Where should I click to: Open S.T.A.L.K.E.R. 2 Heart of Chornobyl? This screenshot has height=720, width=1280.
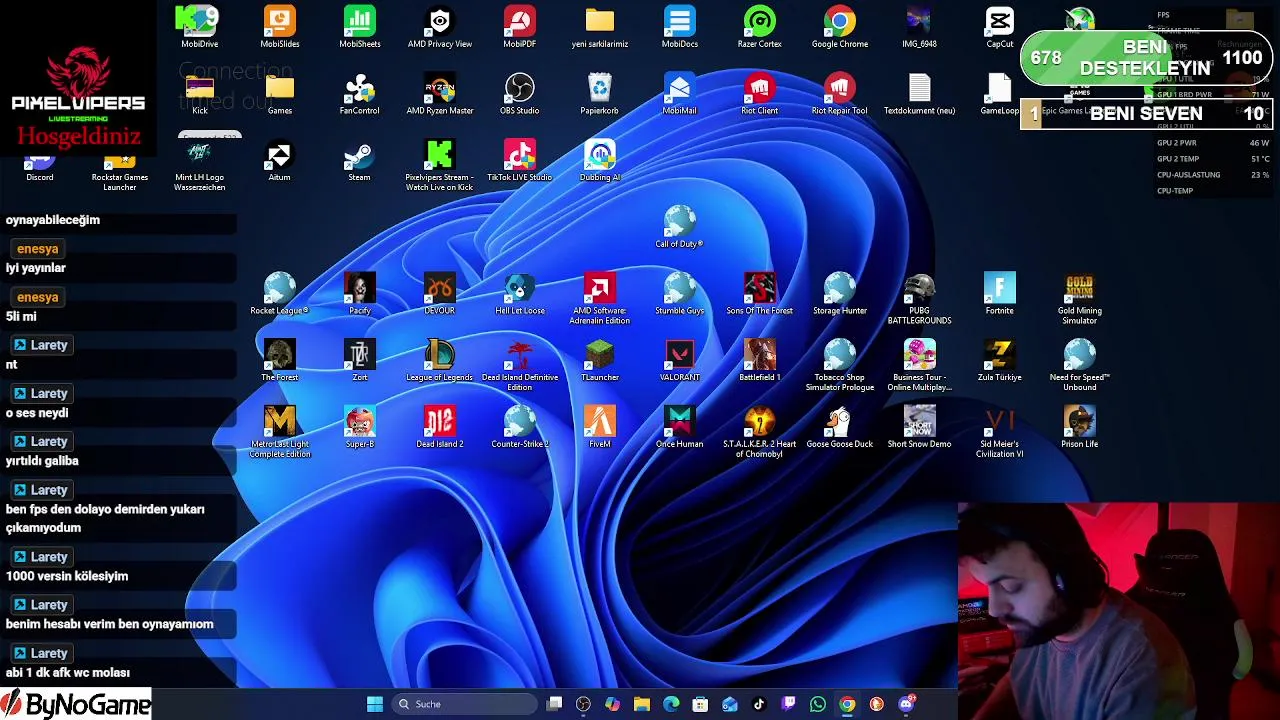click(x=760, y=433)
